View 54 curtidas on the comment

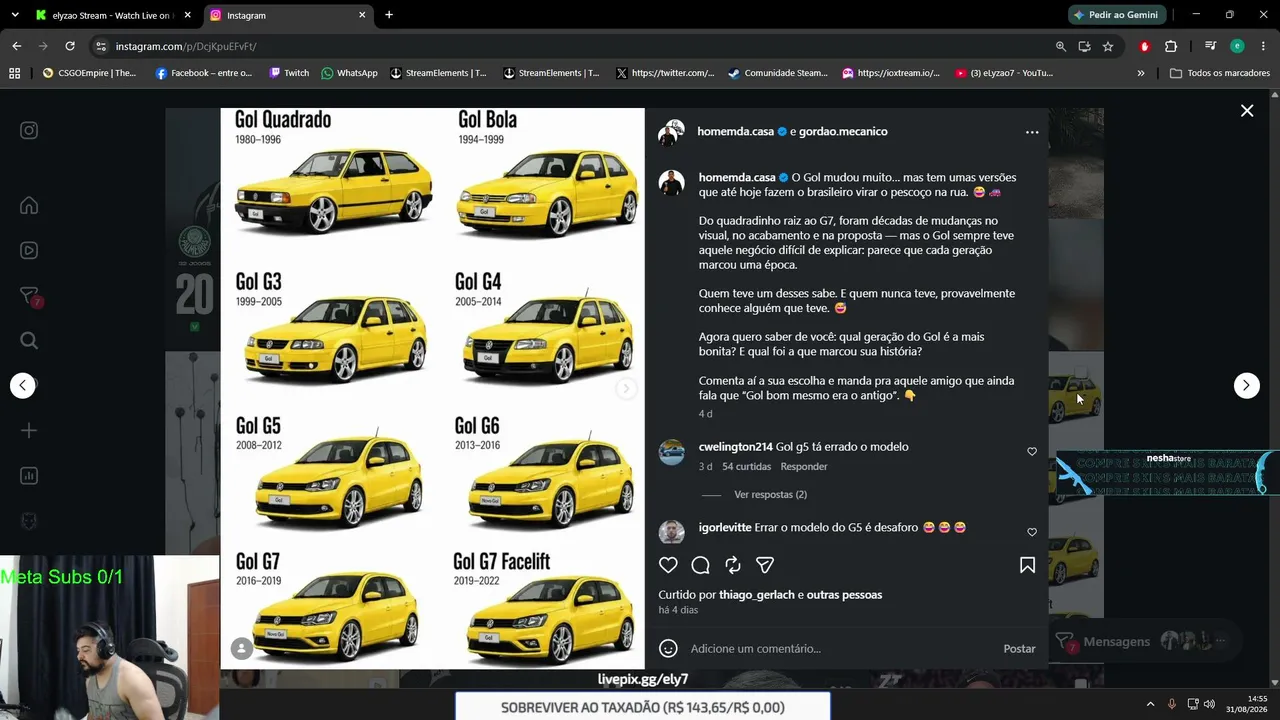tap(747, 466)
